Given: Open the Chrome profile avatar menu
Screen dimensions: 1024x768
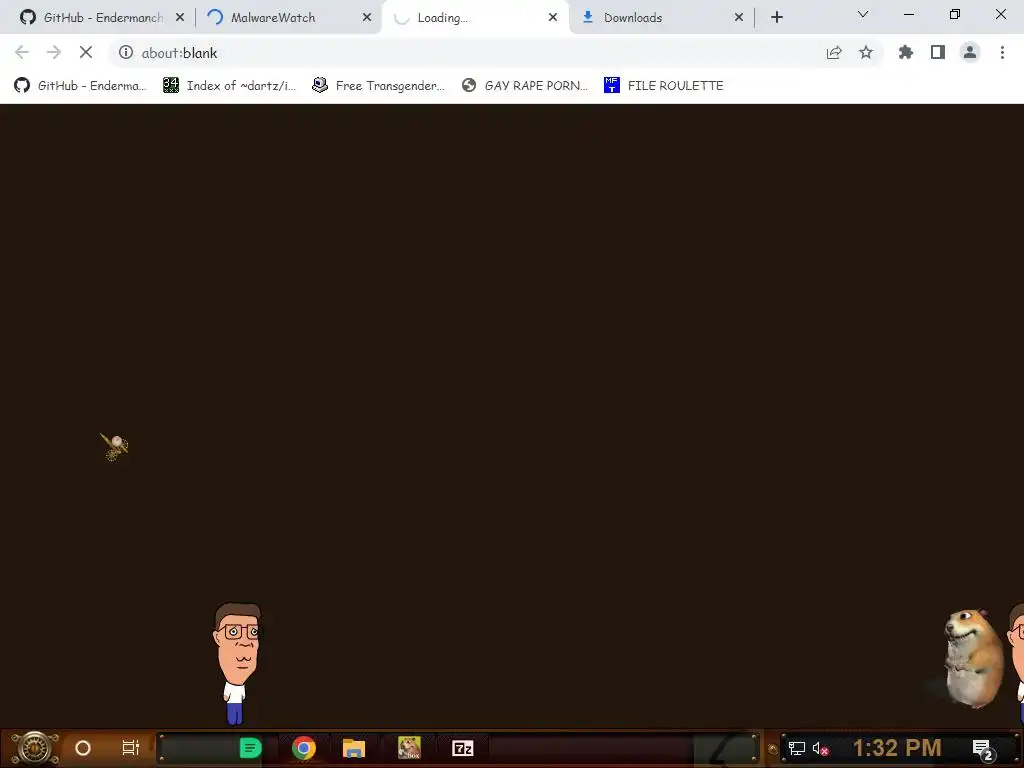Looking at the screenshot, I should click(970, 52).
